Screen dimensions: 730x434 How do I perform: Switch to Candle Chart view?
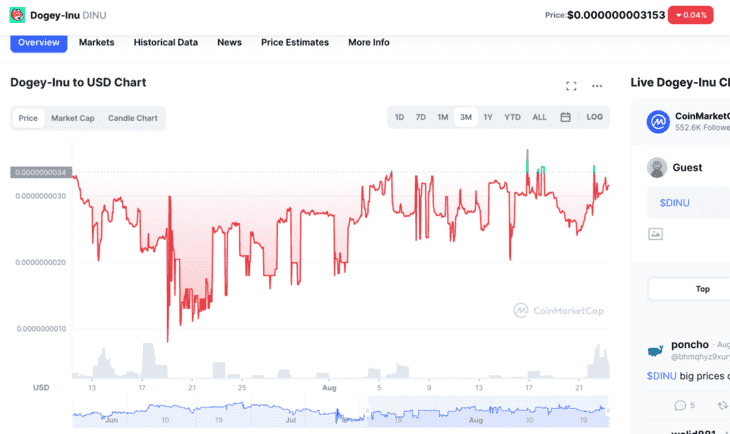coord(133,118)
